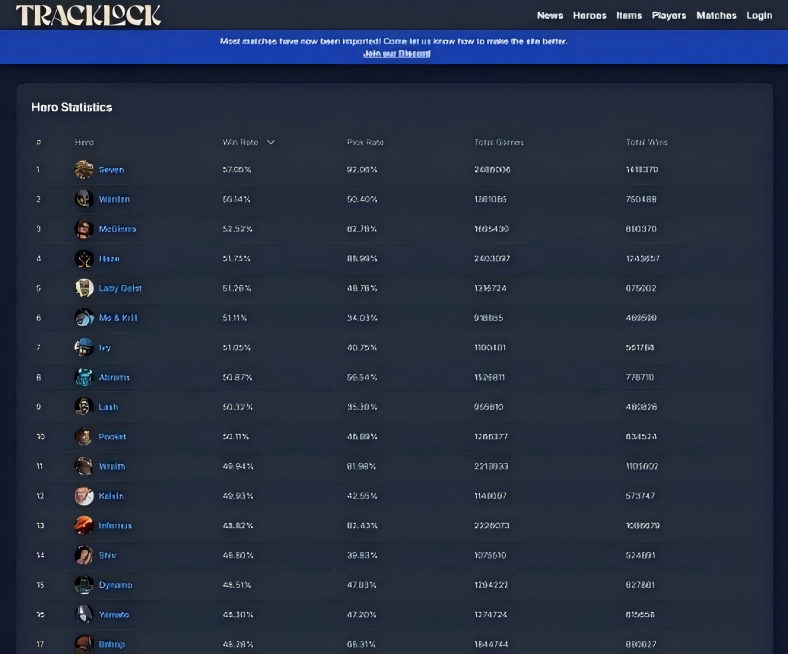Click the Tracklock logo

point(88,15)
